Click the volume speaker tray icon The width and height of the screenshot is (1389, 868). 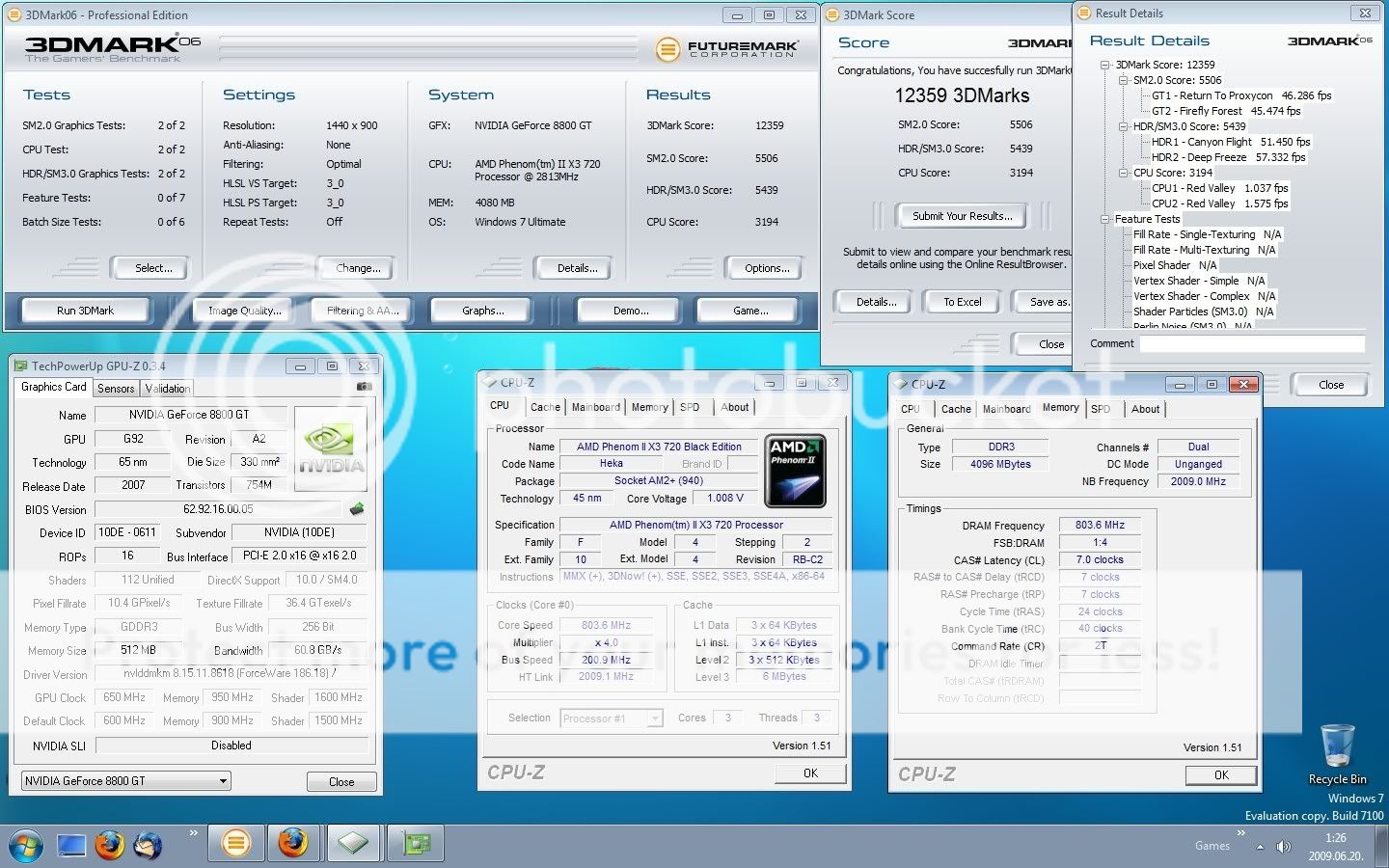click(x=1283, y=847)
